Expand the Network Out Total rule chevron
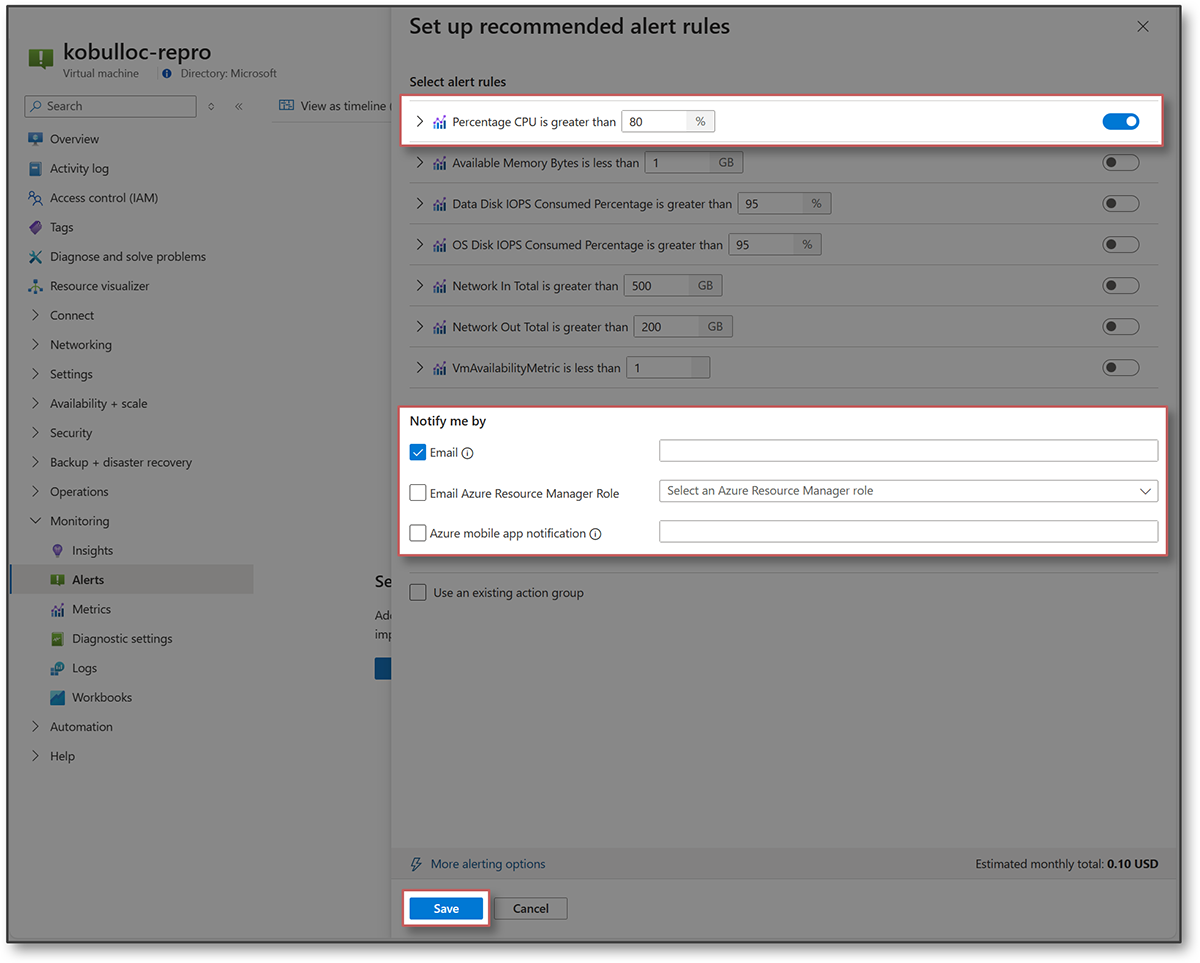The image size is (1200, 963). pyautogui.click(x=420, y=327)
